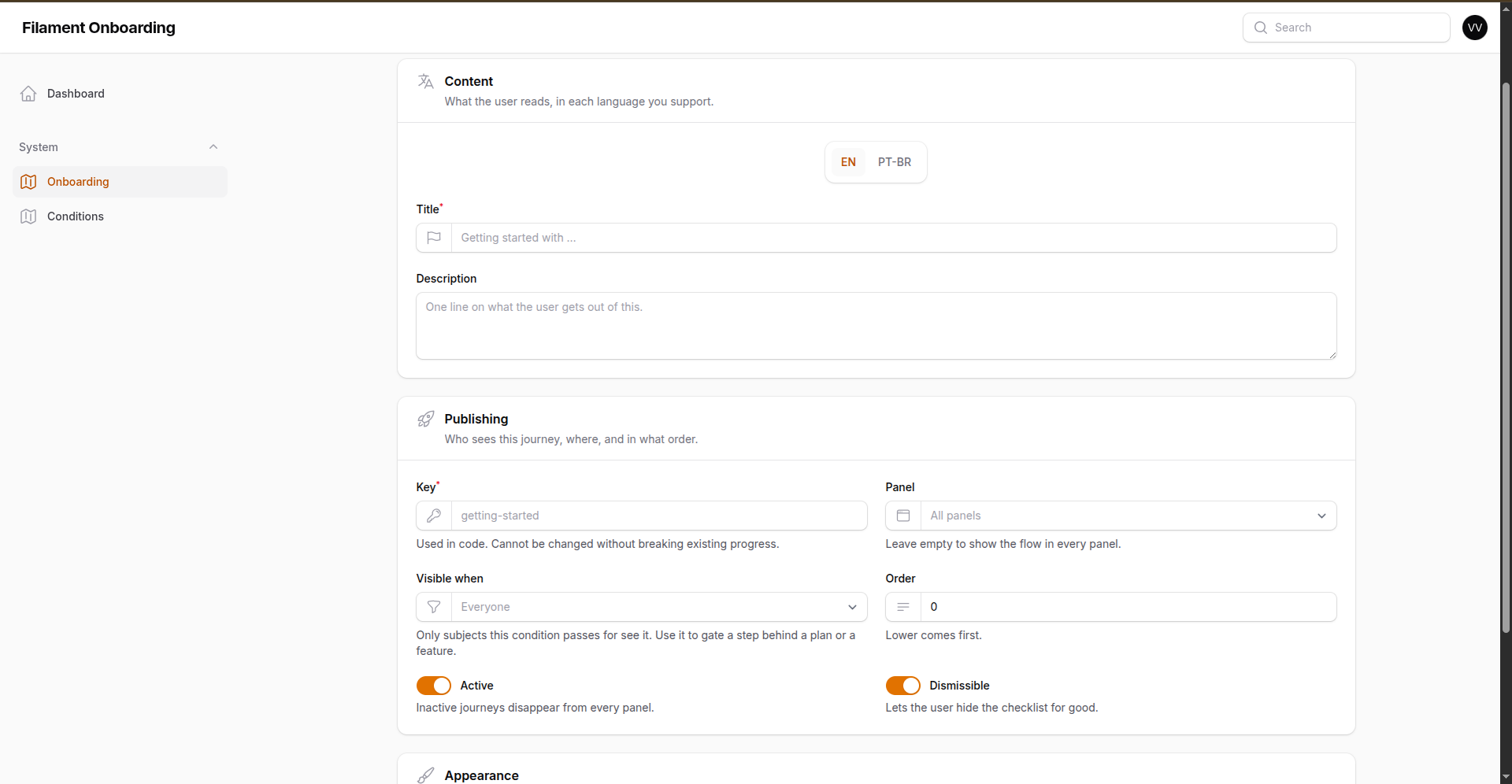1512x784 pixels.
Task: Switch to the PT-BR language tab
Action: coord(895,162)
